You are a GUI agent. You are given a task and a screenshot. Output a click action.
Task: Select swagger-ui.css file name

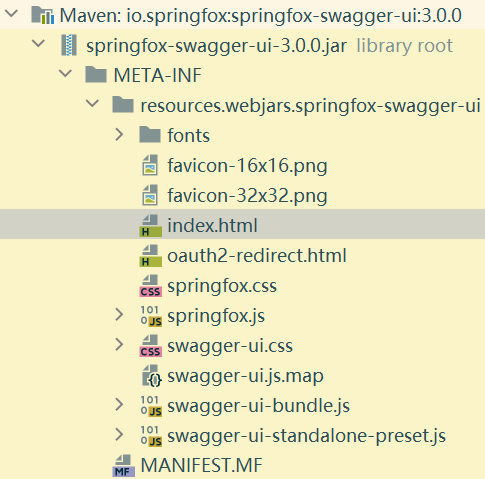click(x=230, y=346)
